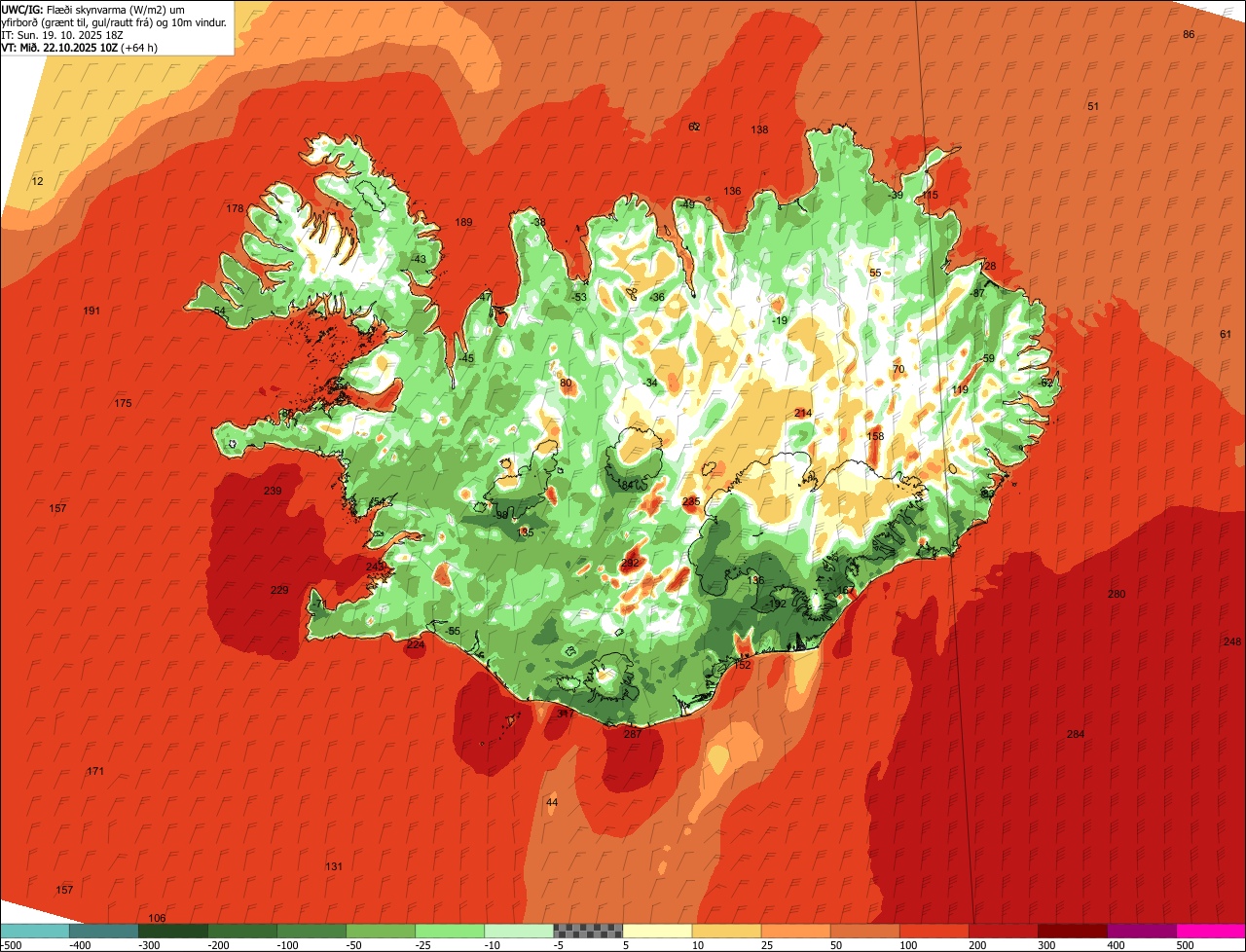The height and width of the screenshot is (952, 1246).
Task: Click the flux value 61 near the right edge
Action: (x=1226, y=335)
